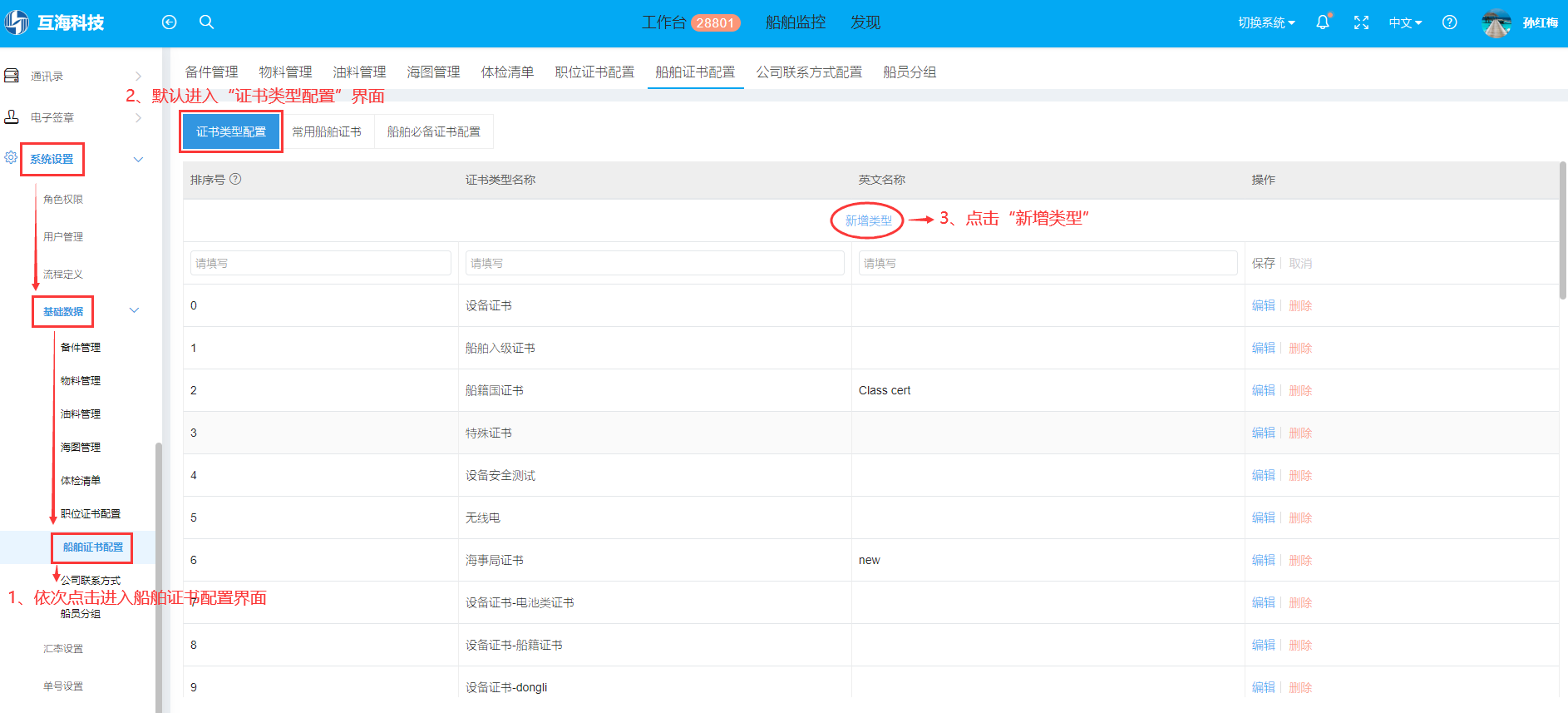Open the help question mark icon
Viewport: 1568px width, 713px height.
pos(1449,22)
